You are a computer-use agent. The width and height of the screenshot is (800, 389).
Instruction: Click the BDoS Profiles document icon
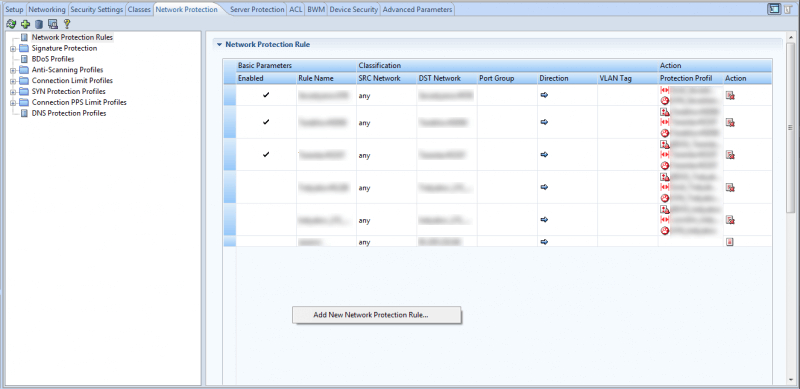pyautogui.click(x=24, y=59)
